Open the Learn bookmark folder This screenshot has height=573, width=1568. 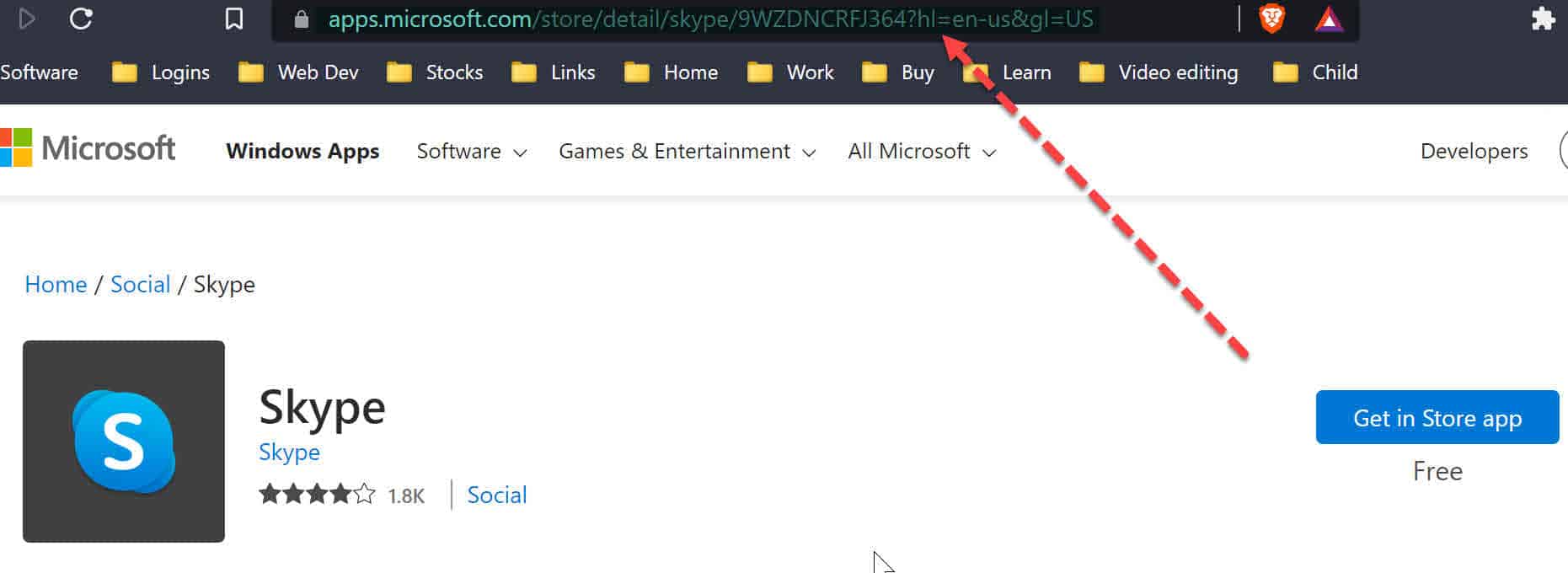point(1007,72)
